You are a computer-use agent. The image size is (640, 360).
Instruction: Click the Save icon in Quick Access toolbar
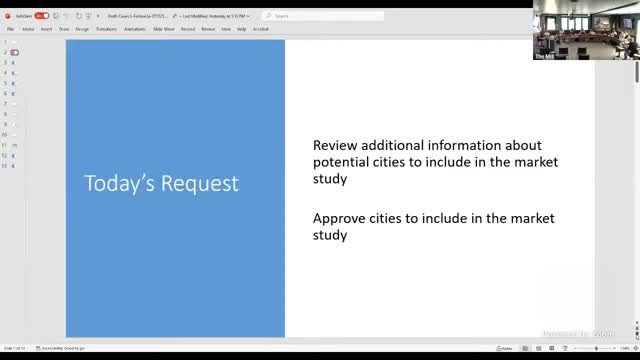pyautogui.click(x=56, y=16)
